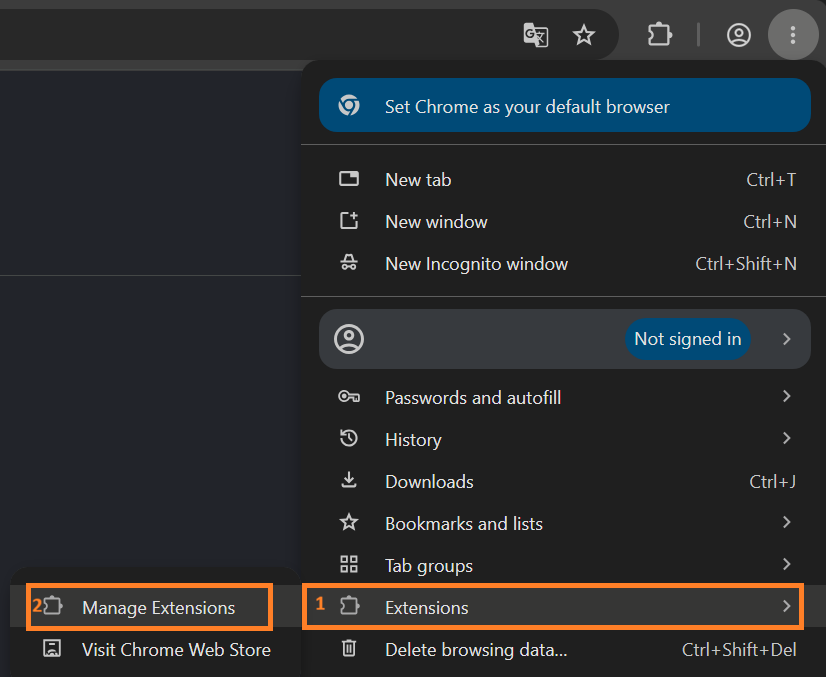This screenshot has height=677, width=826.
Task: Click the Ctrl+Shift+Del shortcut label
Action: point(739,649)
